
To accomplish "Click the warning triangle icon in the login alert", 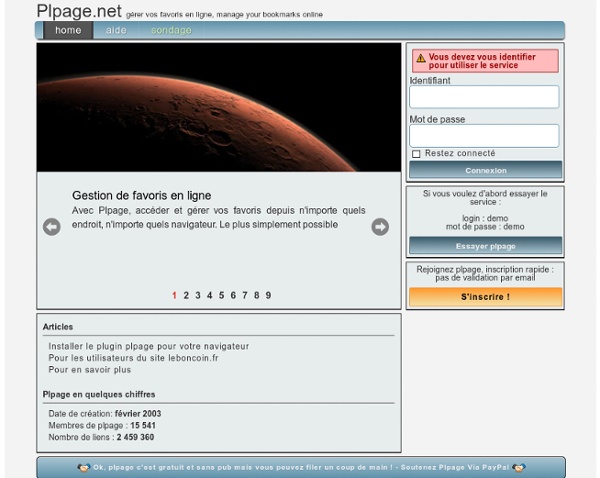I will [421, 58].
